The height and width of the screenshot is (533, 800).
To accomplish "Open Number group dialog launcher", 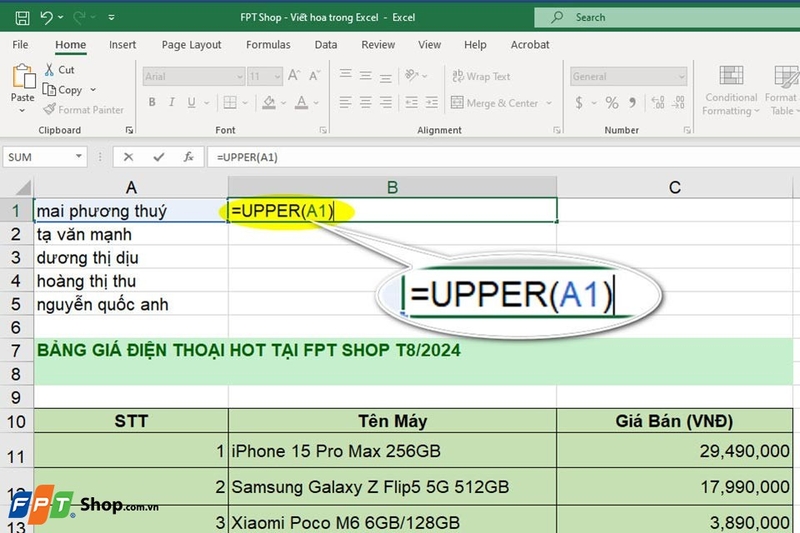I will (x=687, y=131).
